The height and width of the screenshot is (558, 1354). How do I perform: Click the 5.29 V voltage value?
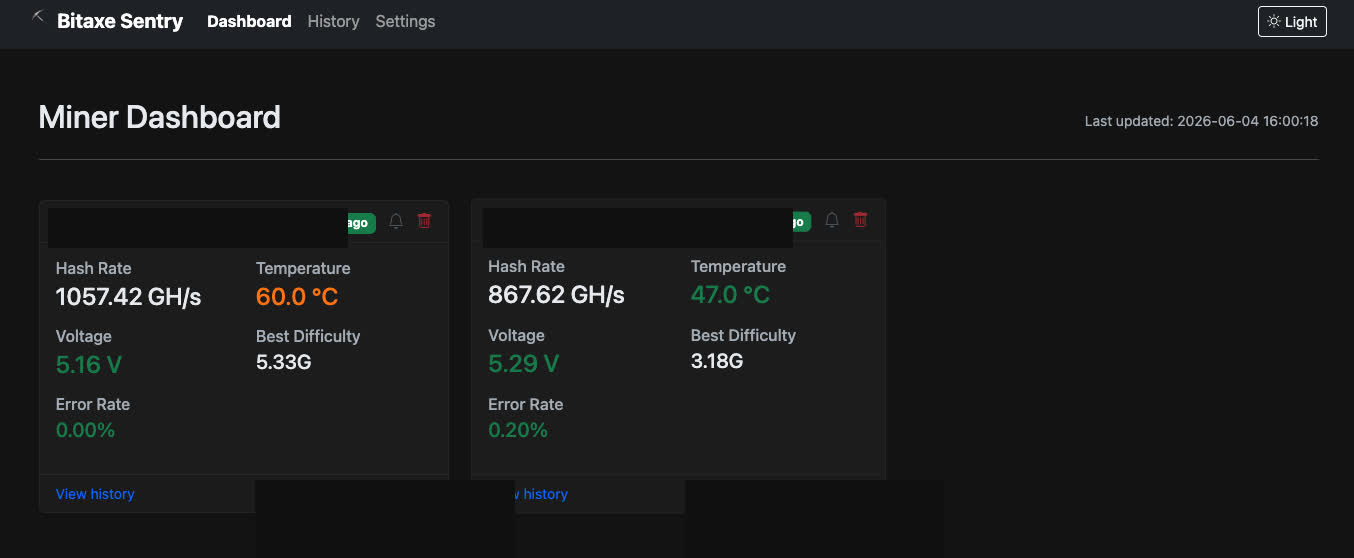coord(523,364)
